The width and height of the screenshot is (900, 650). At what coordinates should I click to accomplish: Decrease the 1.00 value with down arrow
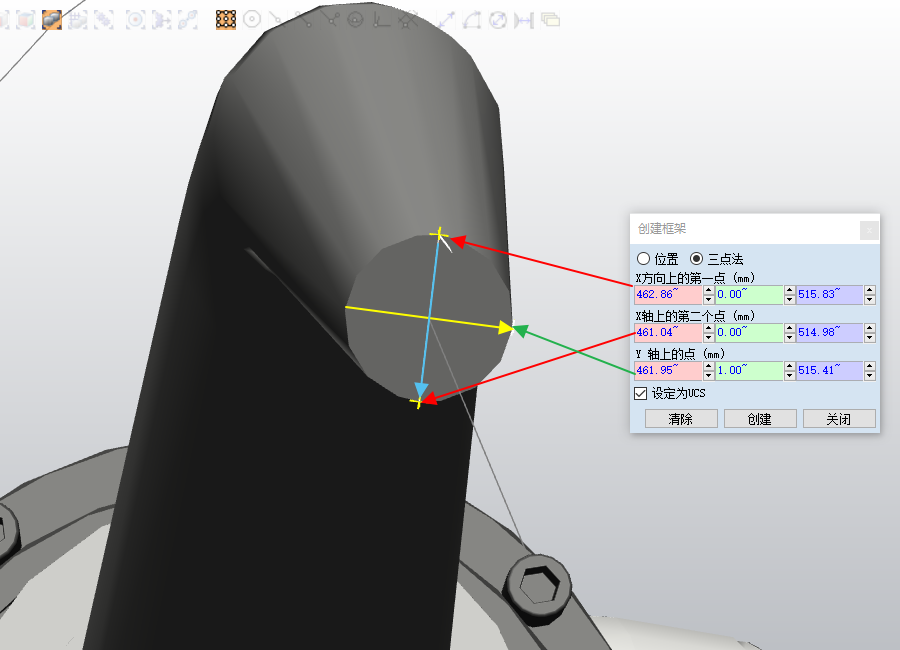[789, 375]
